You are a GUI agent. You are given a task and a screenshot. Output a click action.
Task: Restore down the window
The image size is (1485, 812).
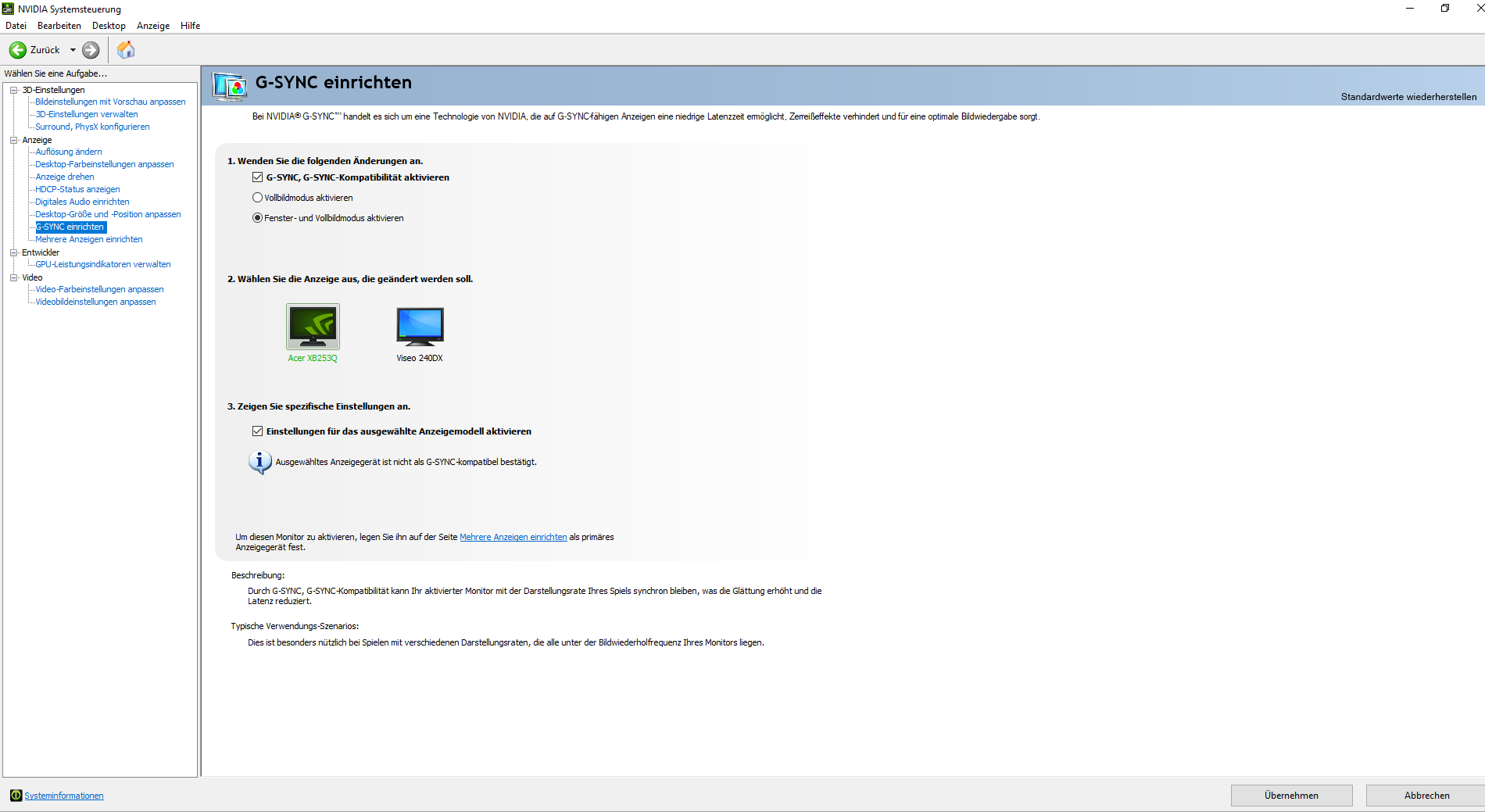(1445, 9)
